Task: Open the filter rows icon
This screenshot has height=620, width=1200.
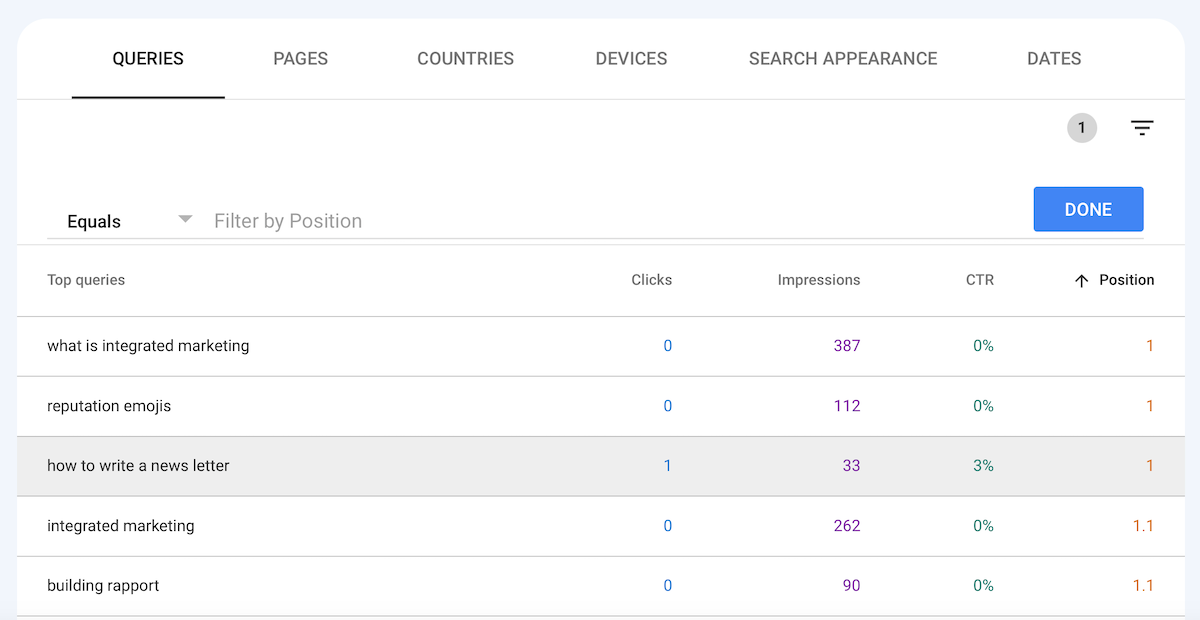Action: pyautogui.click(x=1142, y=128)
